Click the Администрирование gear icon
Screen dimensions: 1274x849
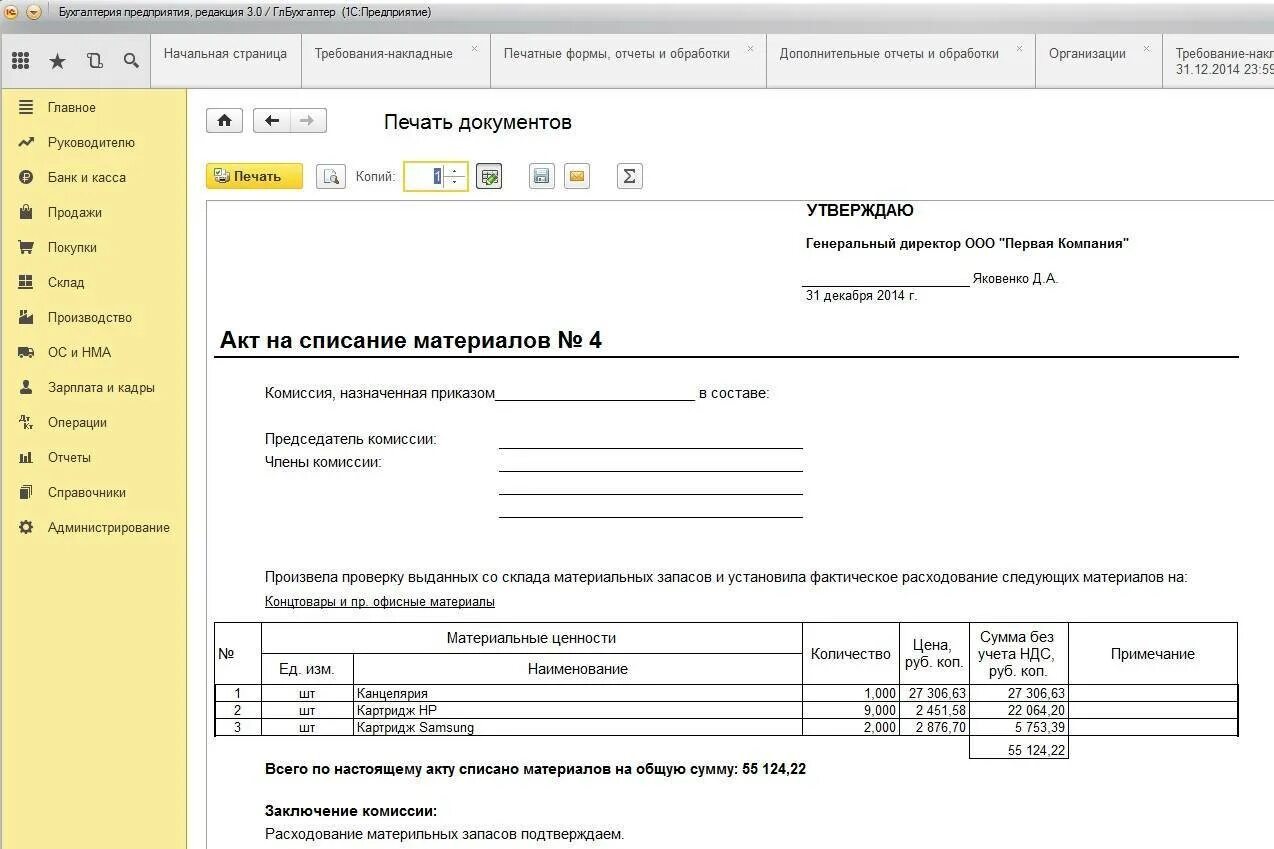tap(26, 527)
